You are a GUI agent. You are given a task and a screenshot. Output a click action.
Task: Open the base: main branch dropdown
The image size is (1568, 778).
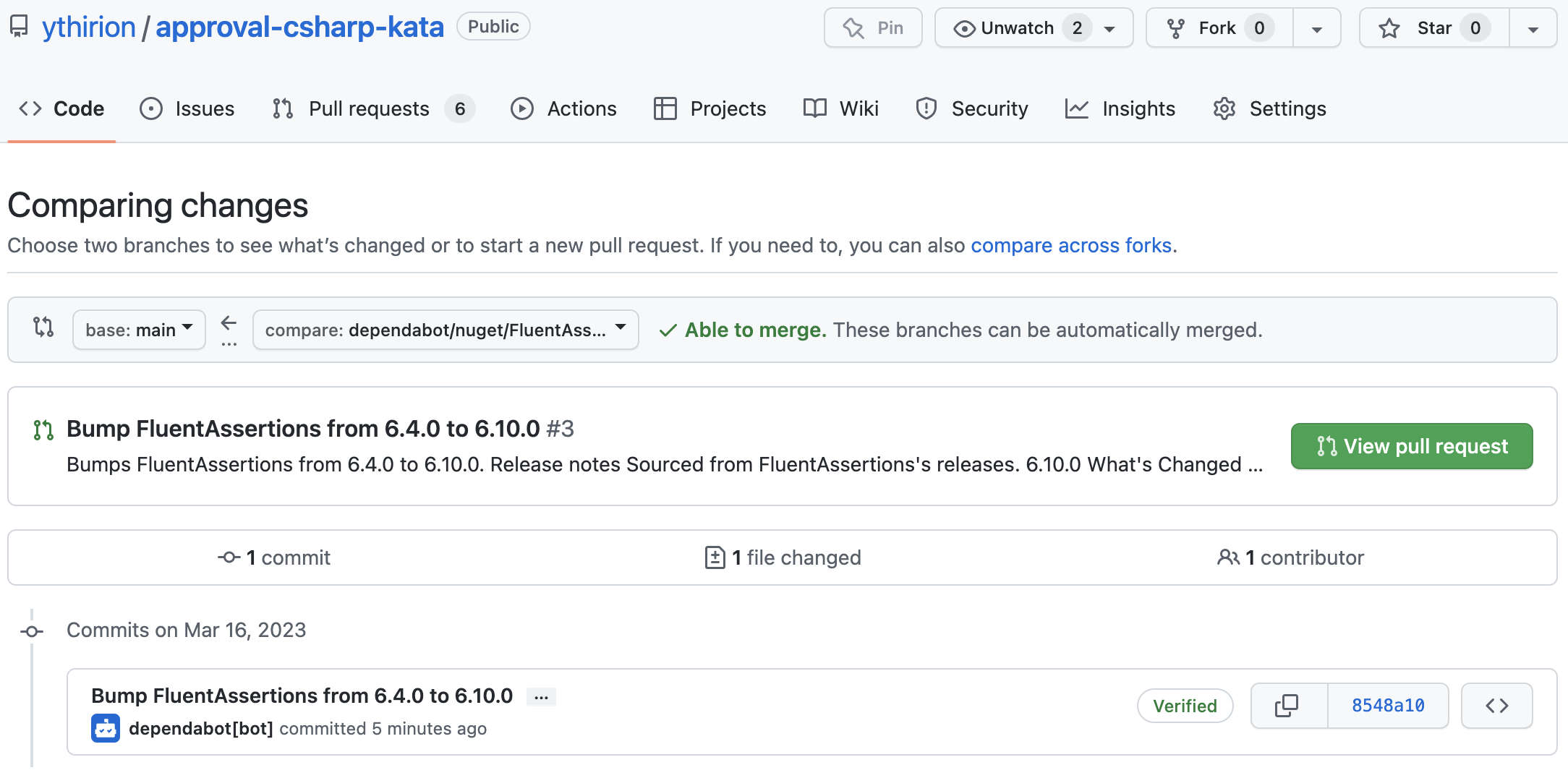(x=139, y=330)
